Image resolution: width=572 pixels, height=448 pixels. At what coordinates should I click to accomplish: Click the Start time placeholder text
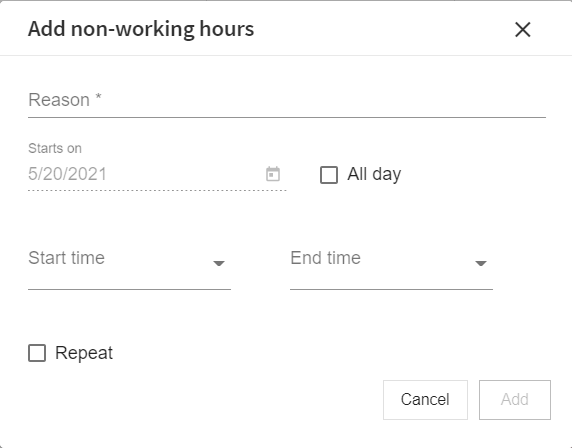point(66,258)
